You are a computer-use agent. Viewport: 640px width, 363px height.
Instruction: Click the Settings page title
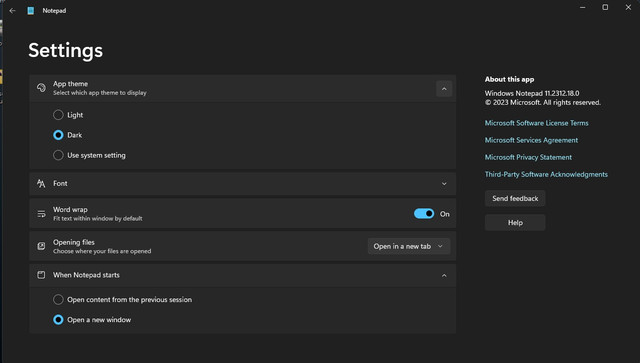65,51
